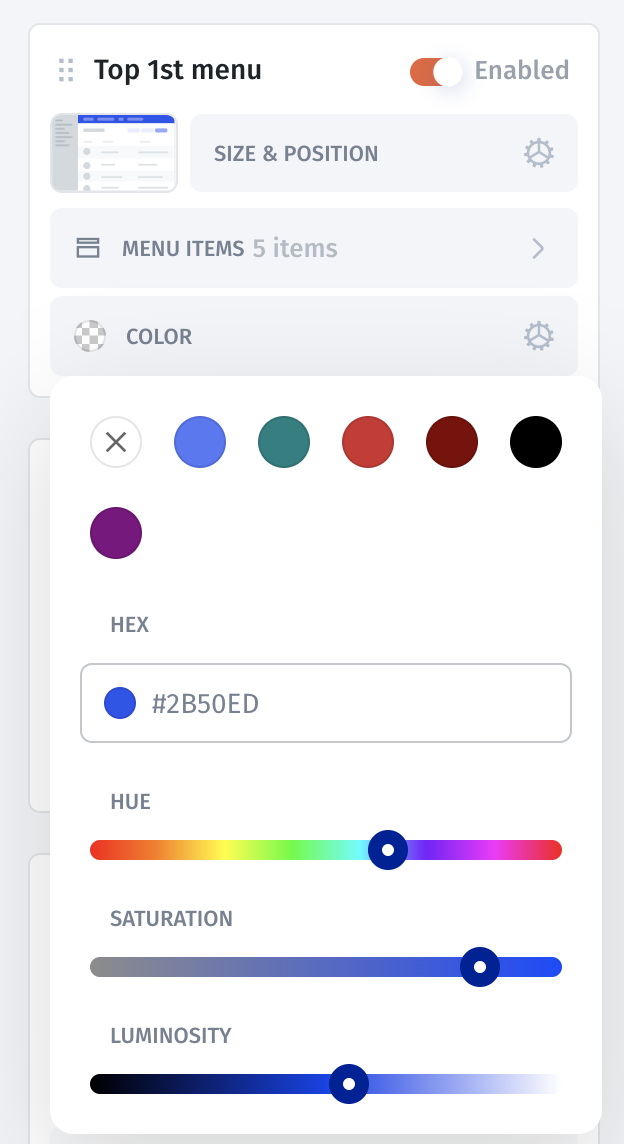Click the Color row gear icon
The width and height of the screenshot is (624, 1144).
coord(539,336)
